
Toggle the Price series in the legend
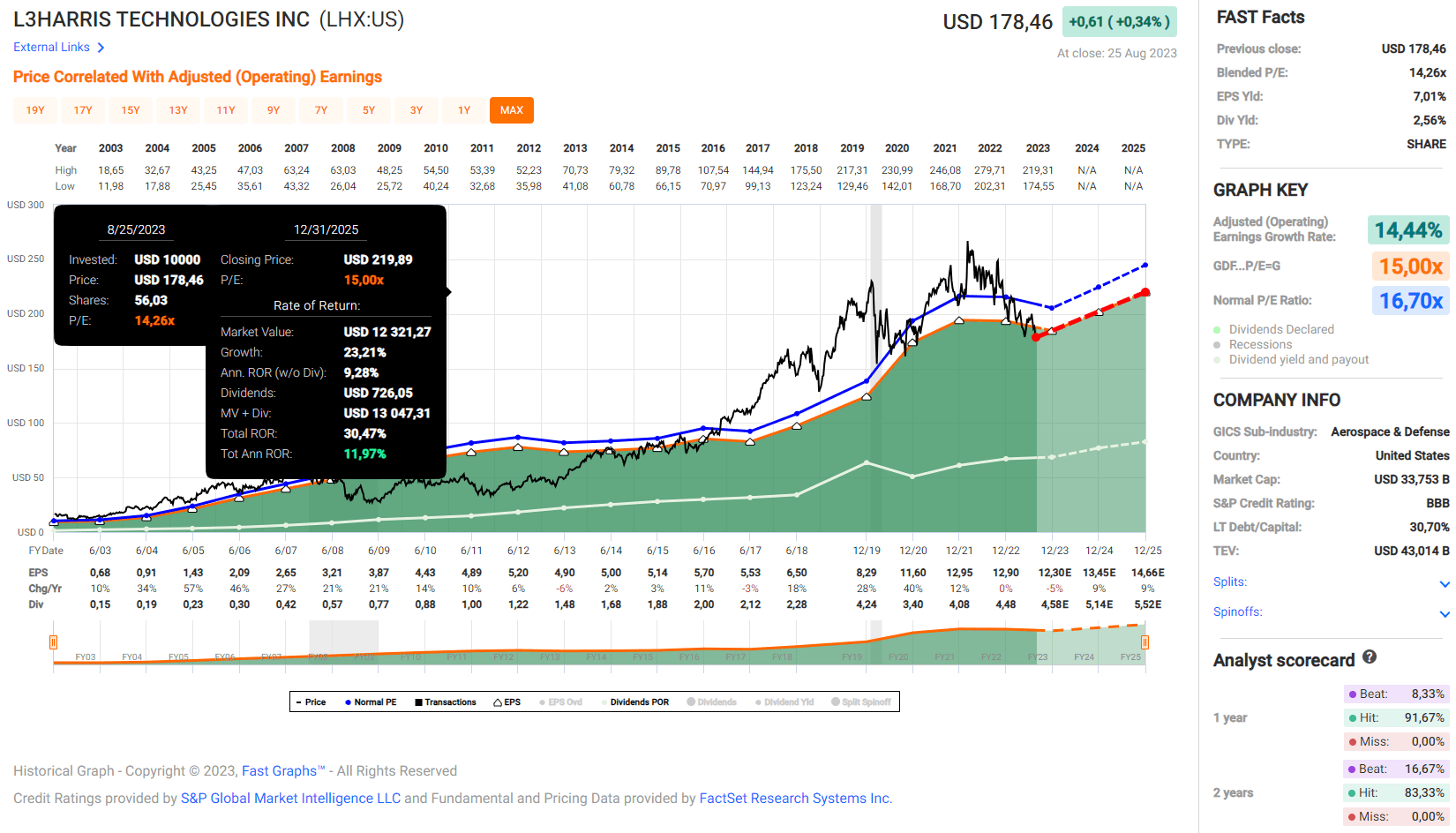tap(311, 702)
